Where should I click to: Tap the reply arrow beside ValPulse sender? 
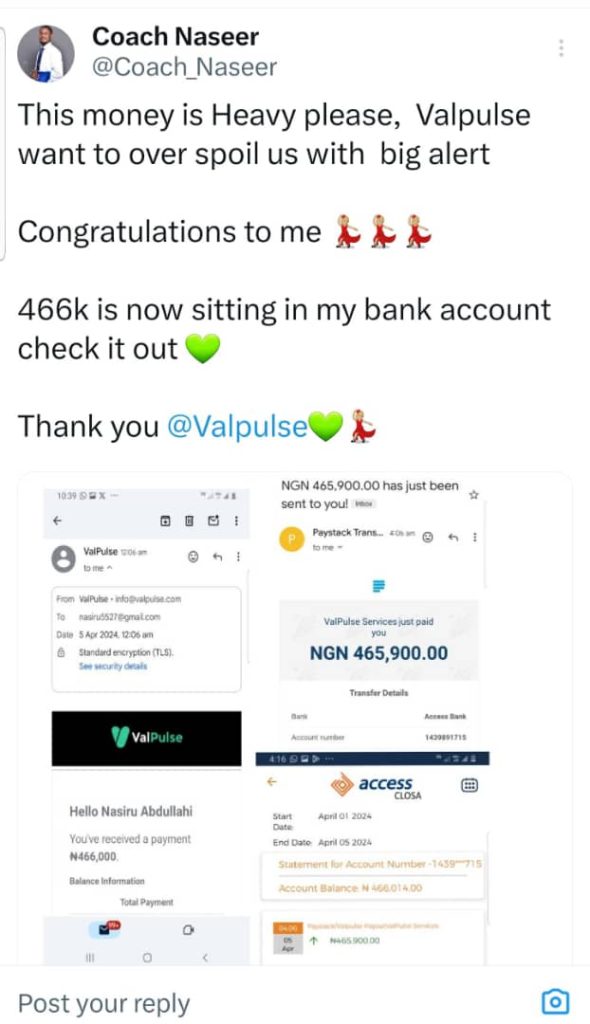(218, 557)
